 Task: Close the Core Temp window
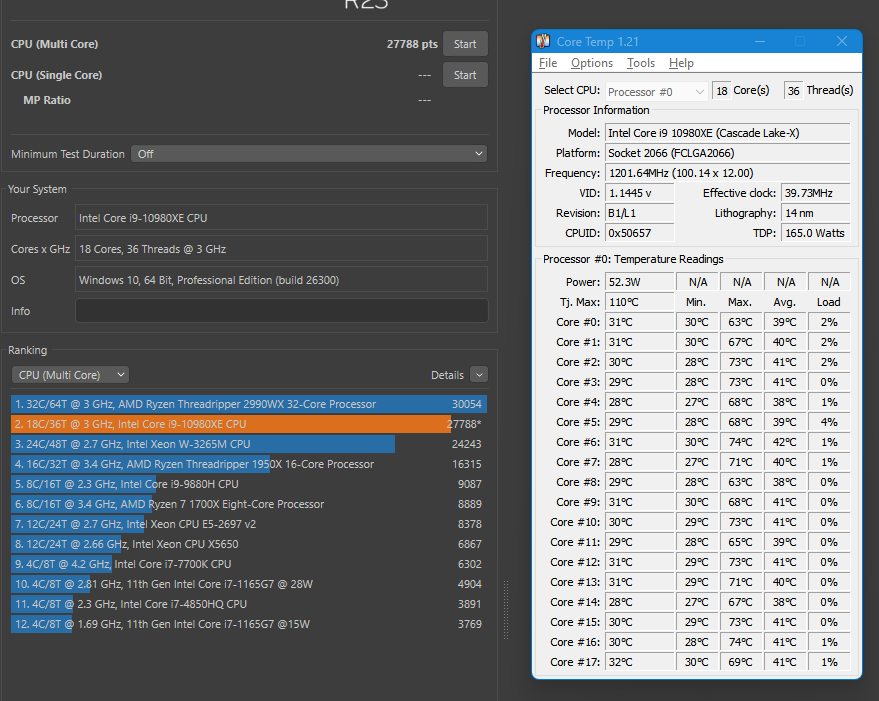click(x=841, y=41)
